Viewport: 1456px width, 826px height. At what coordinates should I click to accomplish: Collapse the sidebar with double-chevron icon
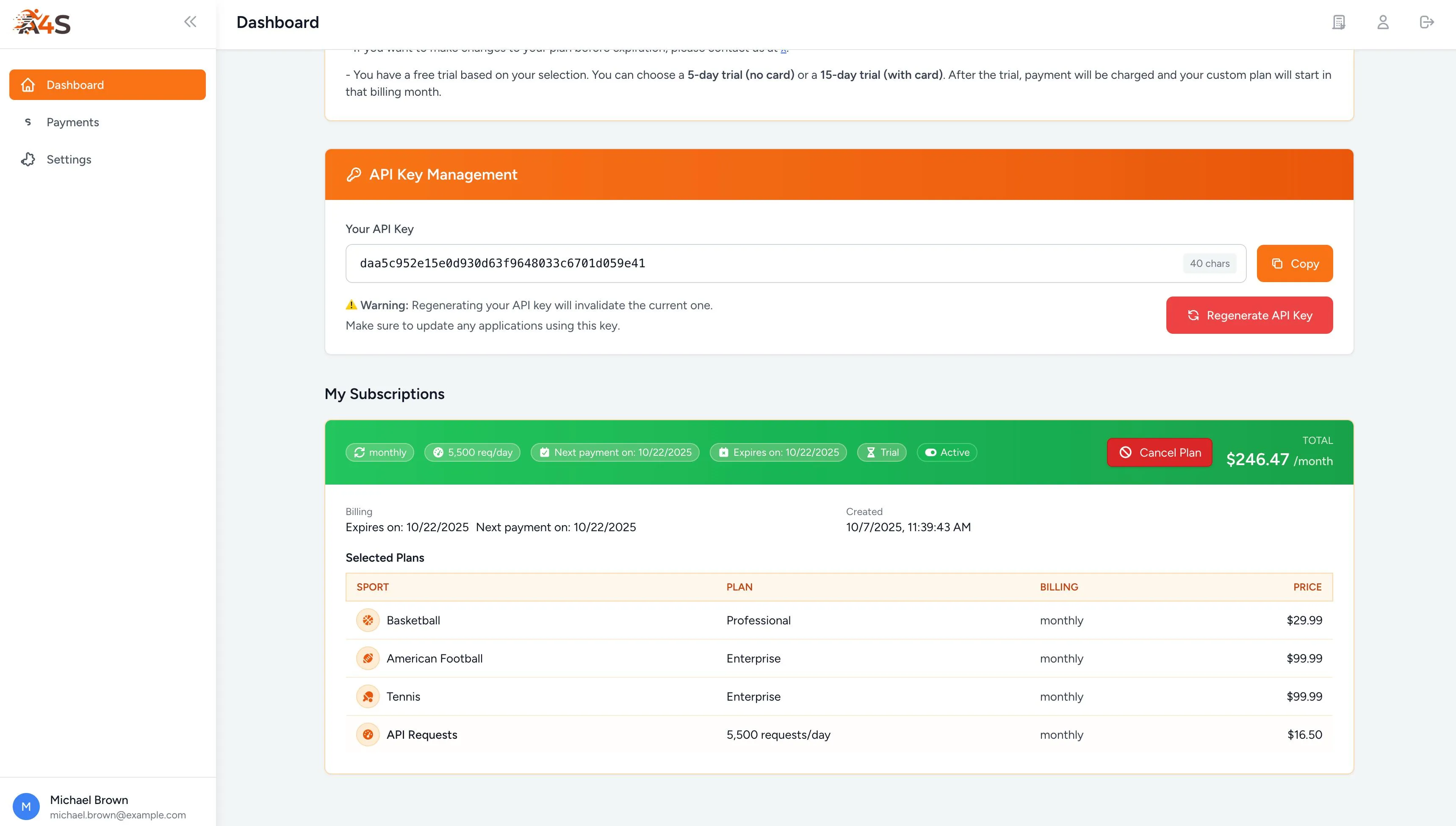[x=190, y=22]
